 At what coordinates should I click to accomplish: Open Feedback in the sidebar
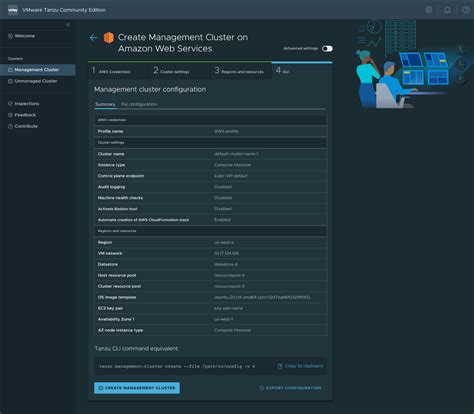click(x=22, y=115)
